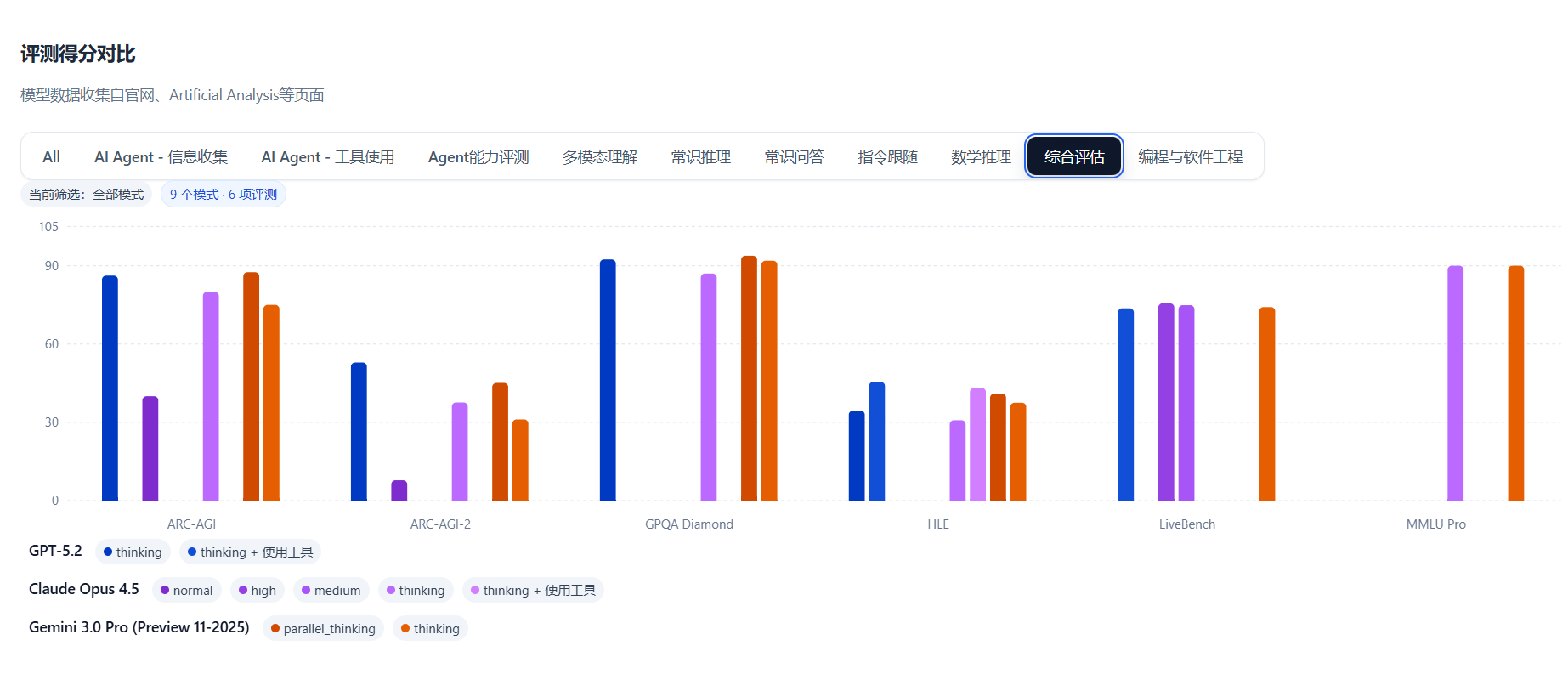Viewport: 1568px width, 674px height.
Task: Select the 数学推理 tab
Action: point(980,157)
